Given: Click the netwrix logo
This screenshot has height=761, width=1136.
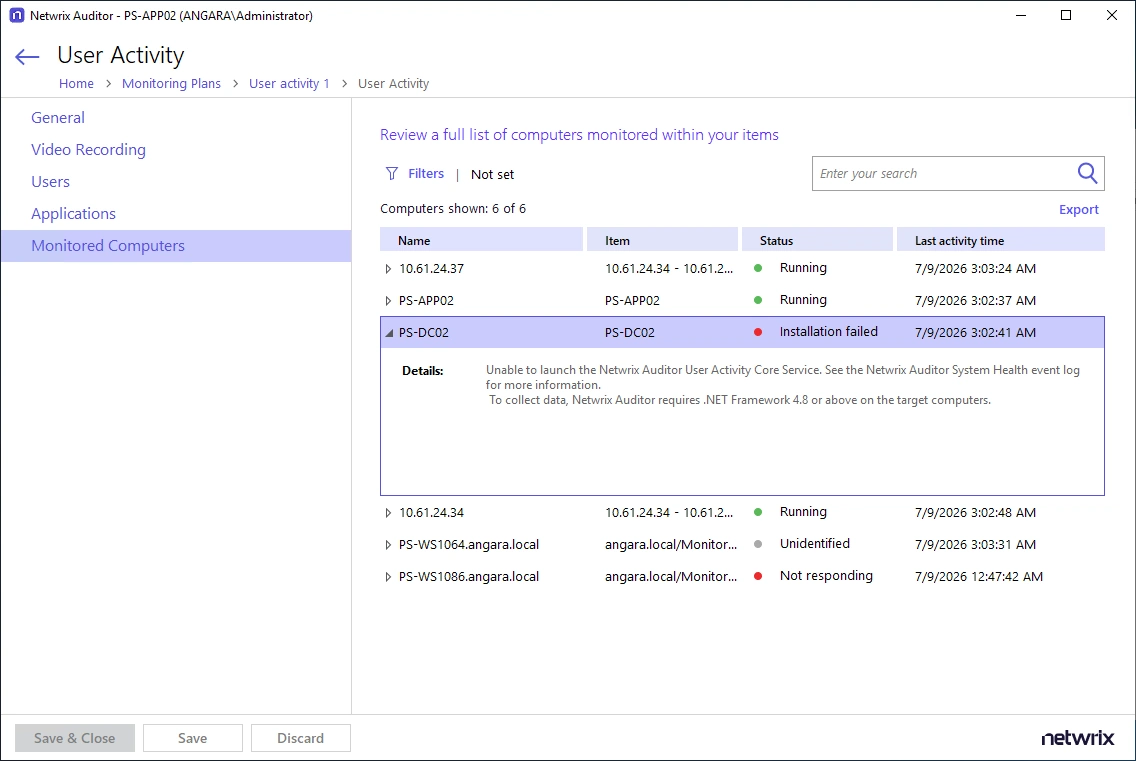Looking at the screenshot, I should pos(1077,738).
